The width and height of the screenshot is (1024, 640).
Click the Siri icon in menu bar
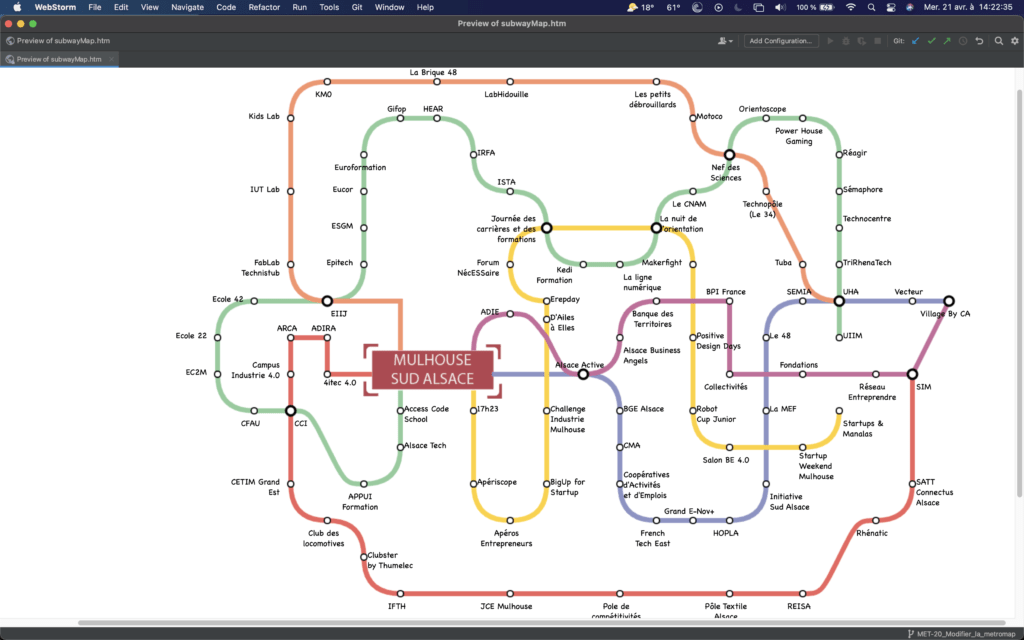coord(910,7)
